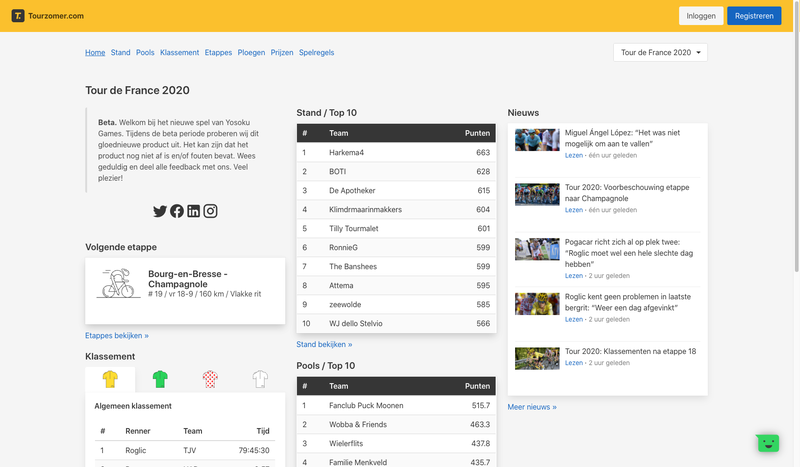Screen dimensions: 800x467
Task: Click the Twitter icon
Action: (160, 211)
